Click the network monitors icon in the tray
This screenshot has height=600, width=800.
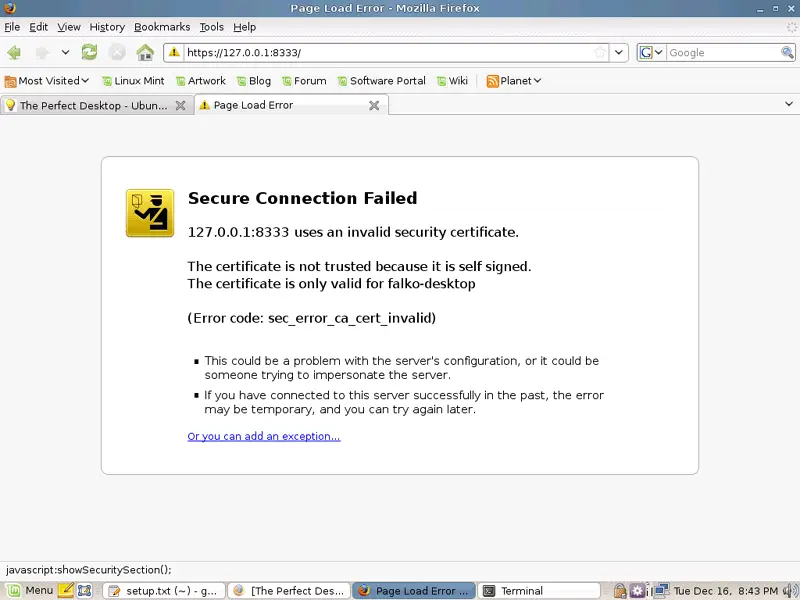click(x=662, y=590)
